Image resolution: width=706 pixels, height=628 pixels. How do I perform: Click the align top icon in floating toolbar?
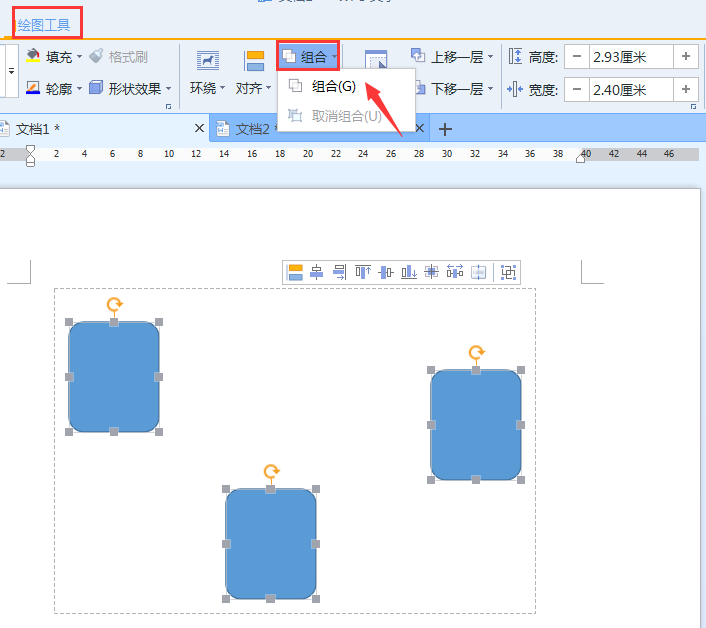pos(363,272)
